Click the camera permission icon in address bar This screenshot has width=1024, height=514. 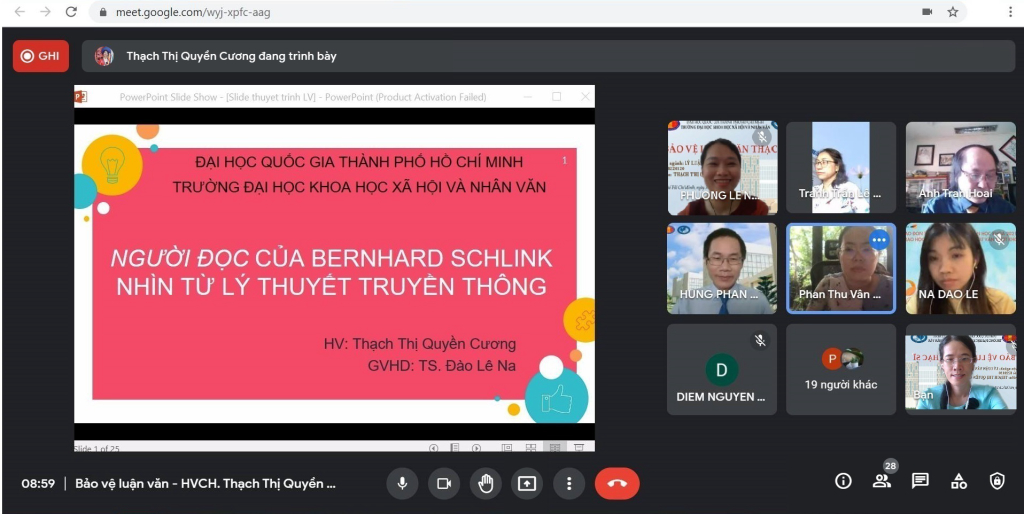[927, 12]
